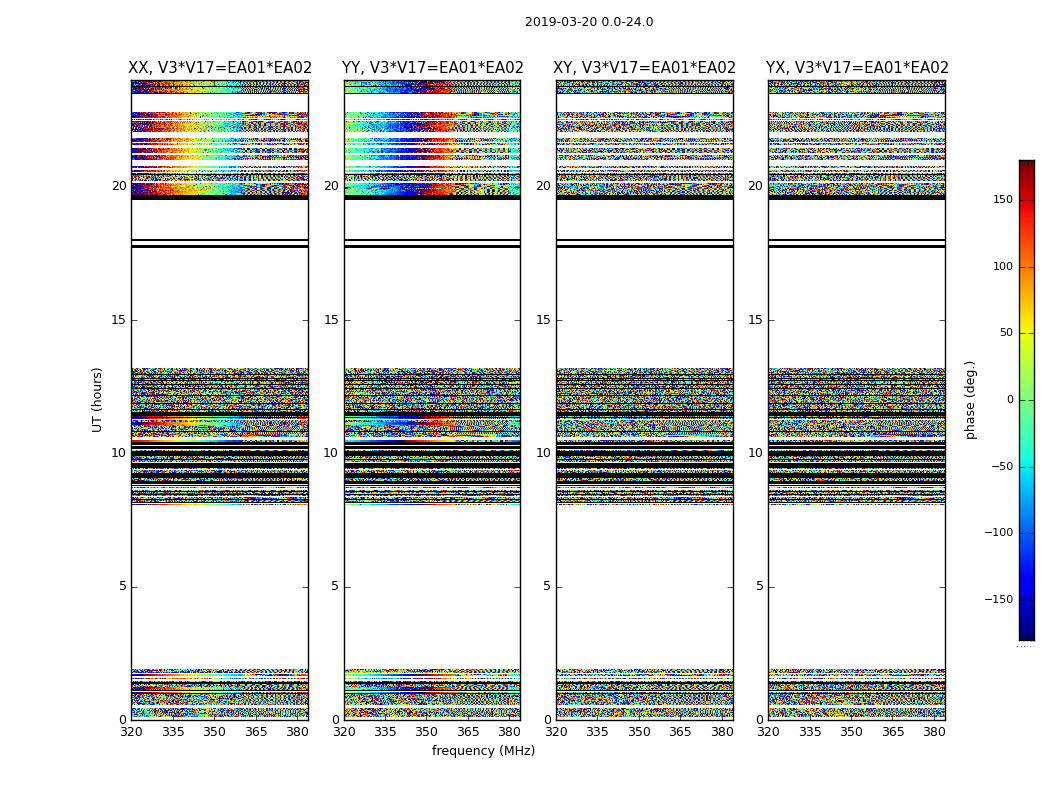Click the 15 hour tick of XY plot

click(x=544, y=320)
